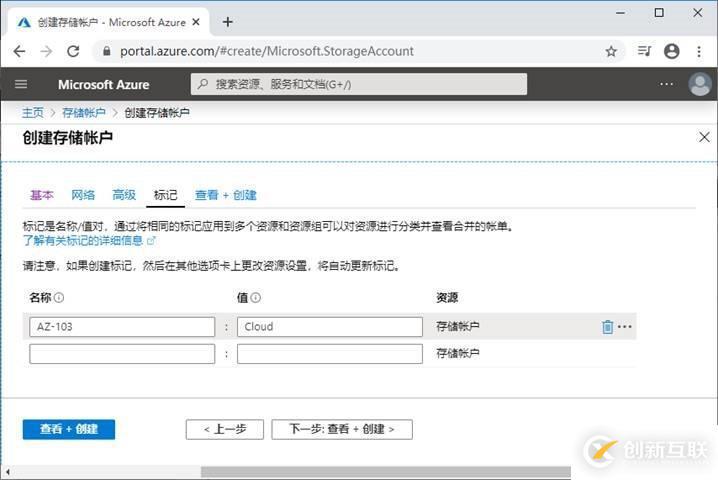Open the browser media control icon

[x=644, y=51]
